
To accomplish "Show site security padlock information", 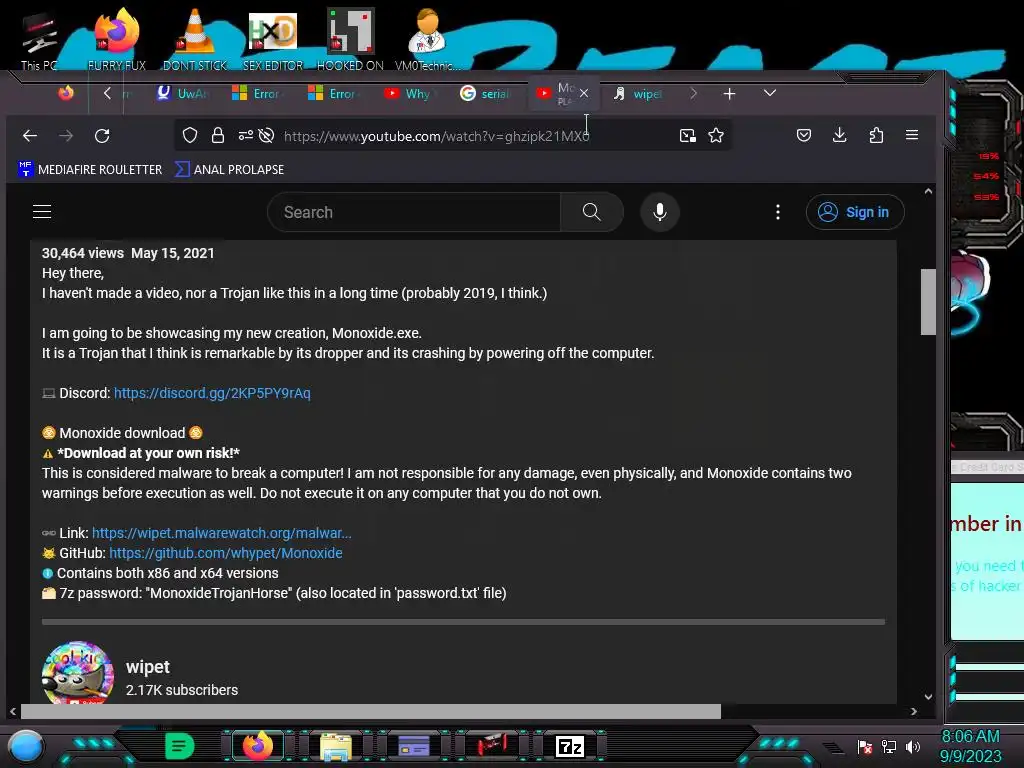I will (x=217, y=135).
